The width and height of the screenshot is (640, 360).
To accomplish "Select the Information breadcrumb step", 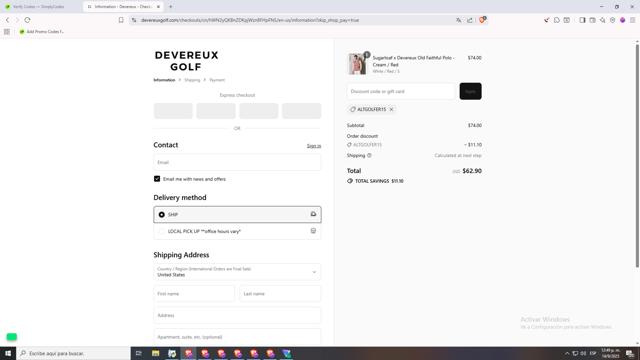I will pos(164,80).
